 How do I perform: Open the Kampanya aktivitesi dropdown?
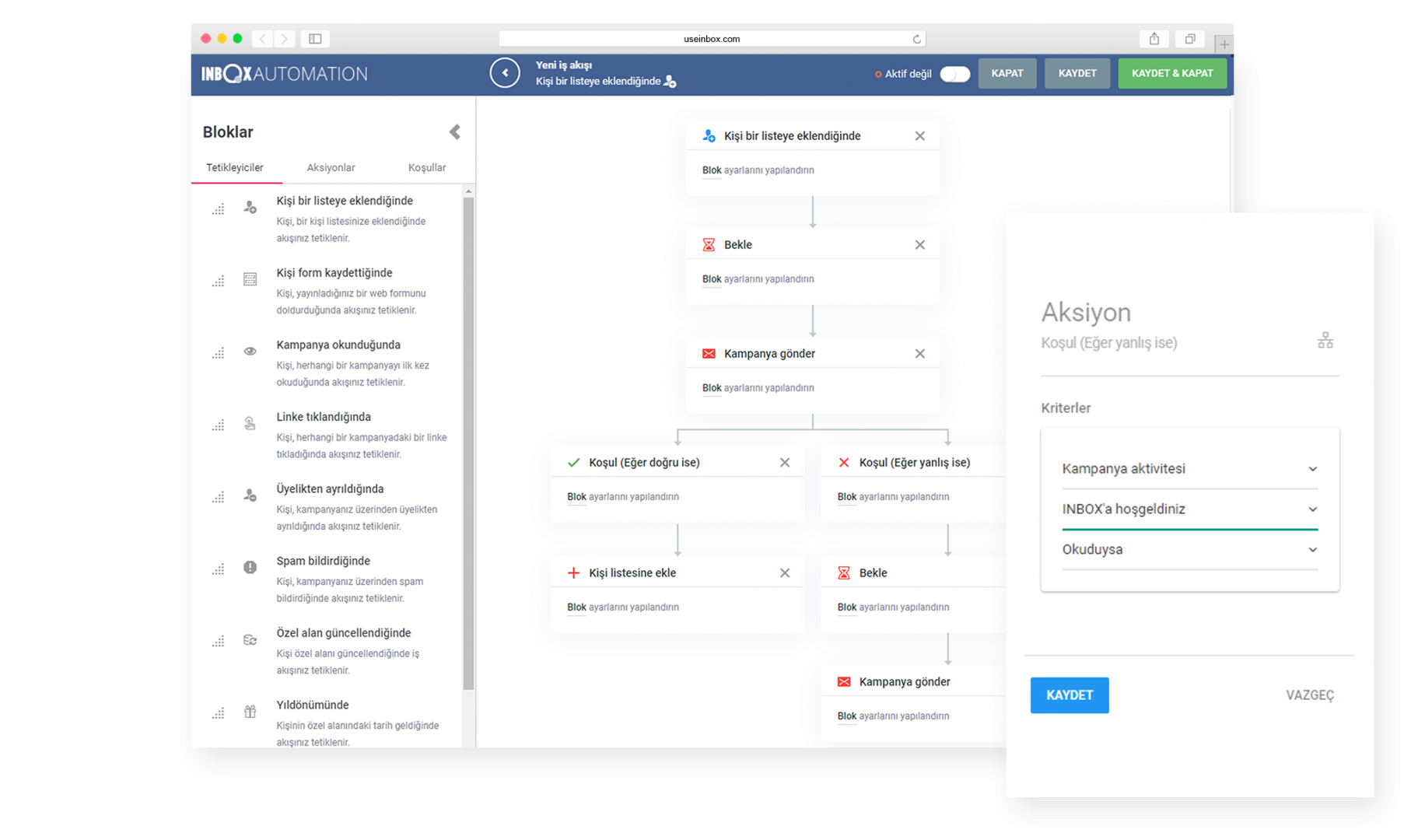[1189, 469]
